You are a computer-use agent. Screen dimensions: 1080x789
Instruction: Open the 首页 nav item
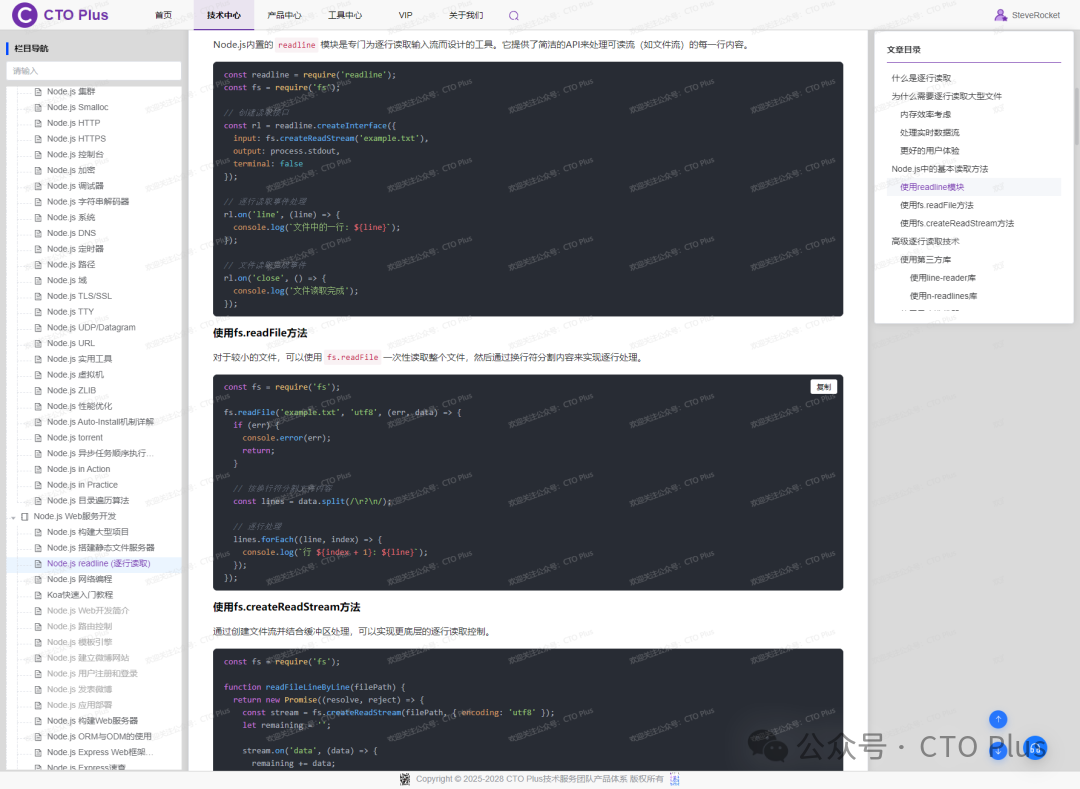pyautogui.click(x=163, y=15)
